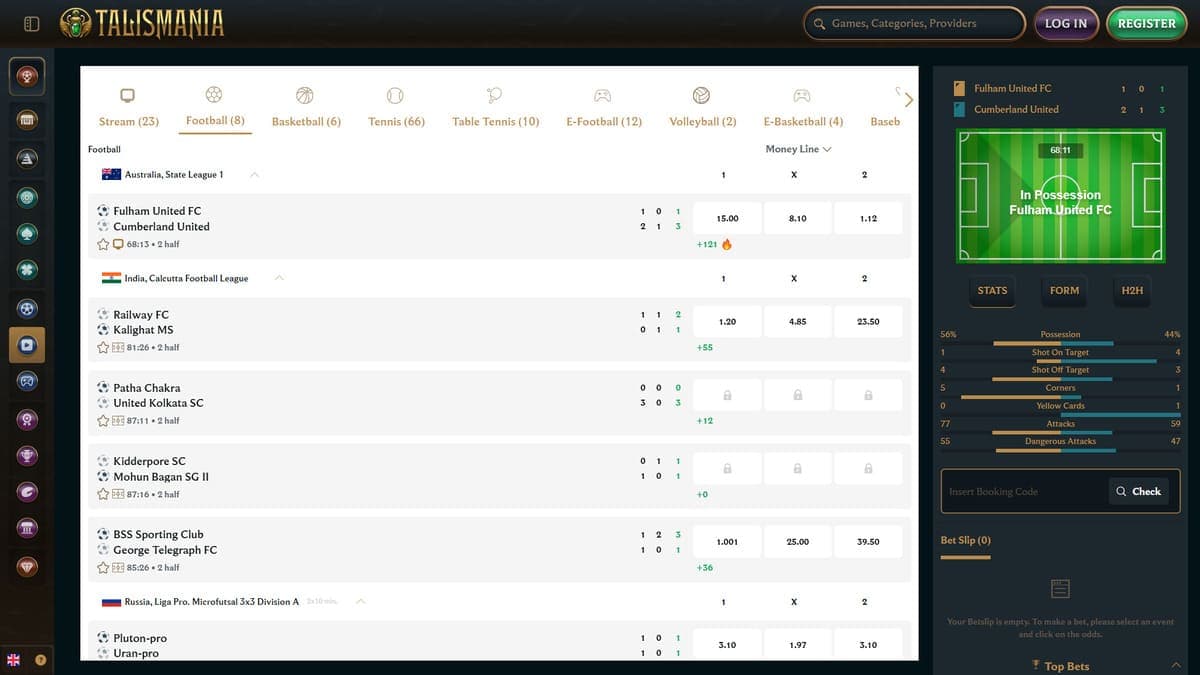This screenshot has width=1200, height=675.
Task: Open the red diamond icon in sidebar
Action: pyautogui.click(x=27, y=567)
